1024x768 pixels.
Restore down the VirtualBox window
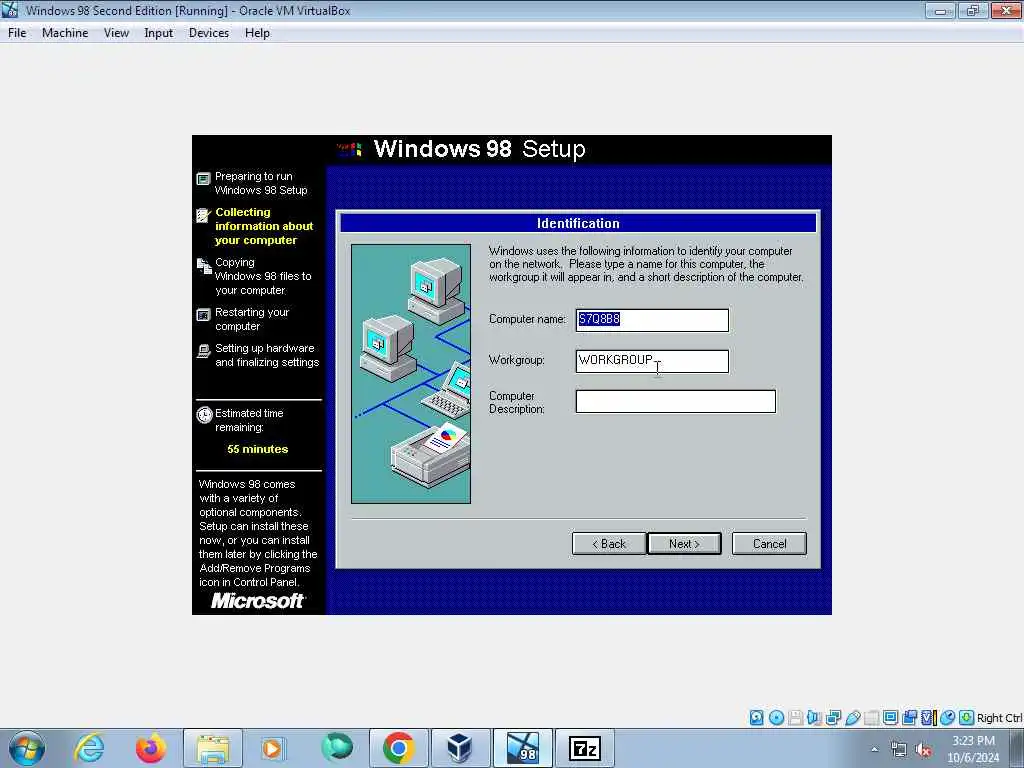click(973, 10)
